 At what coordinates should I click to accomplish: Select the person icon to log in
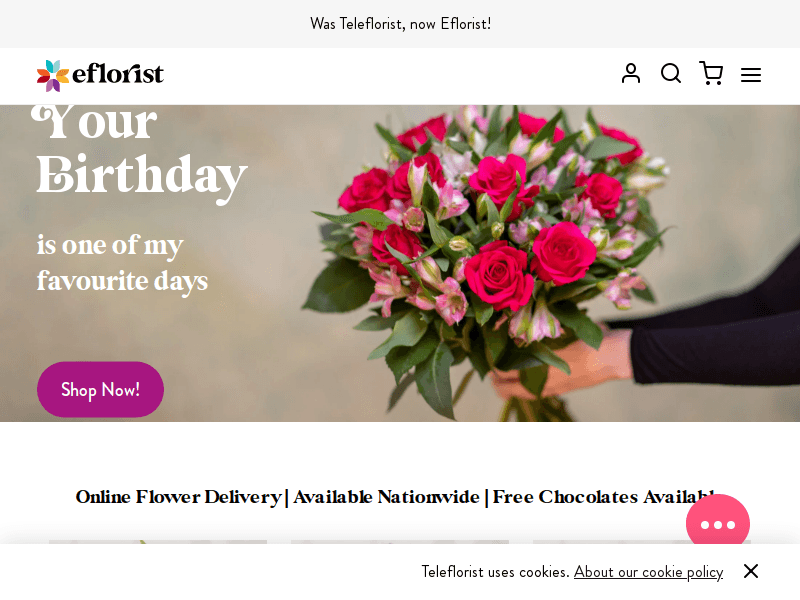631,73
